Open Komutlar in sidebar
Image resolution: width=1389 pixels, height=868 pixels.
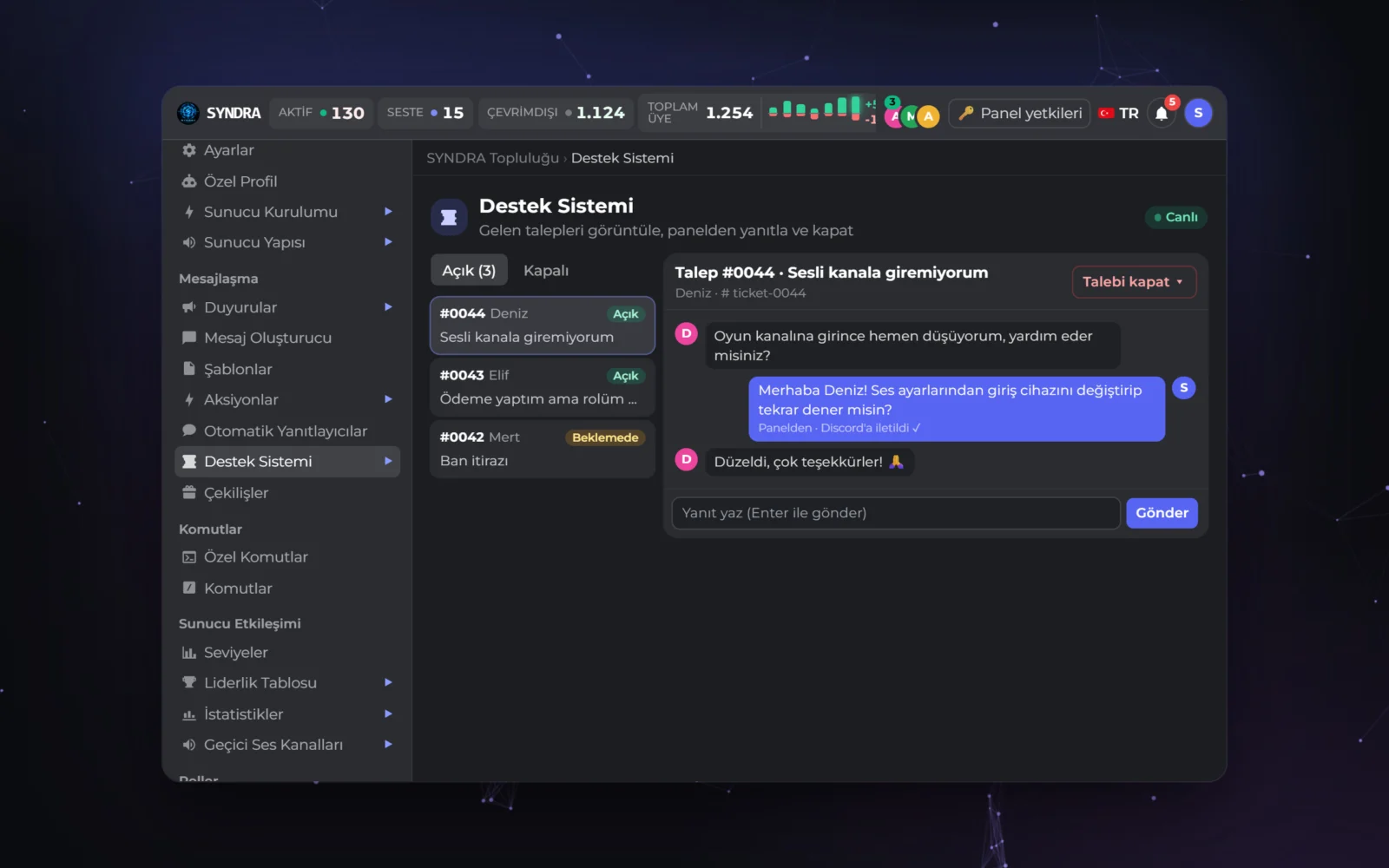coord(287,589)
